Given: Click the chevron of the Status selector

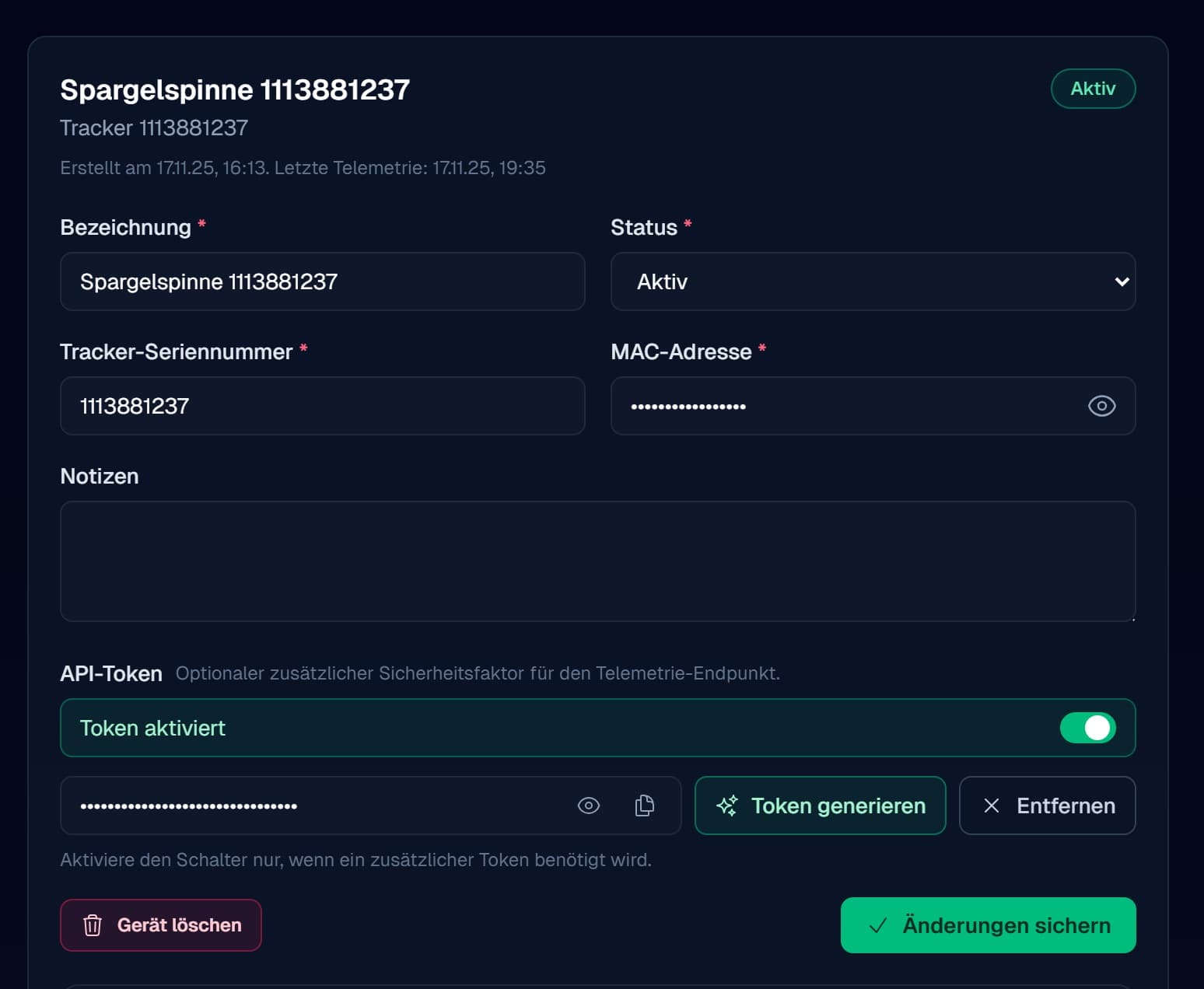Looking at the screenshot, I should pyautogui.click(x=1121, y=281).
